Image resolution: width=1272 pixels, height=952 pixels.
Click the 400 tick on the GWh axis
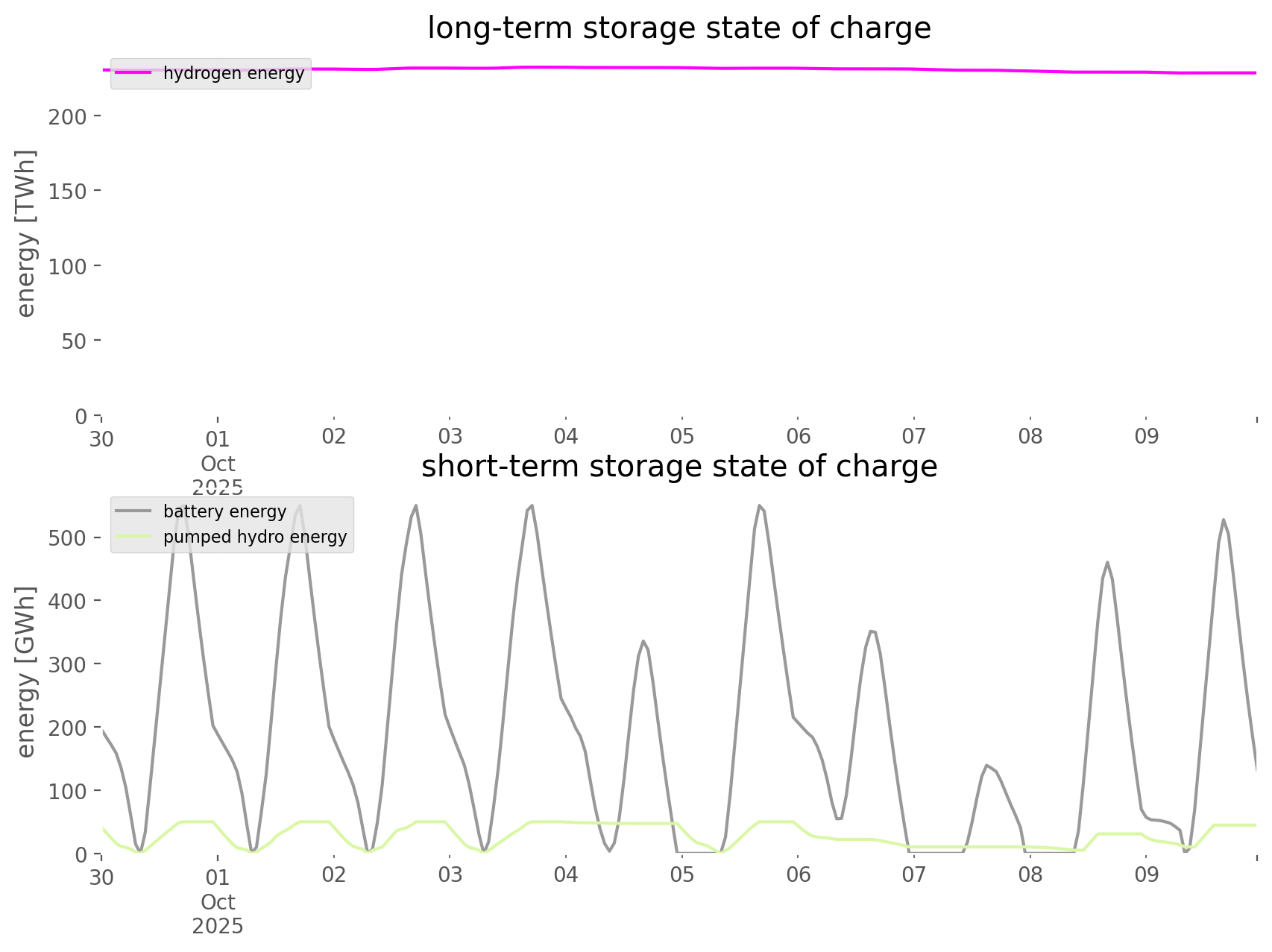point(68,600)
